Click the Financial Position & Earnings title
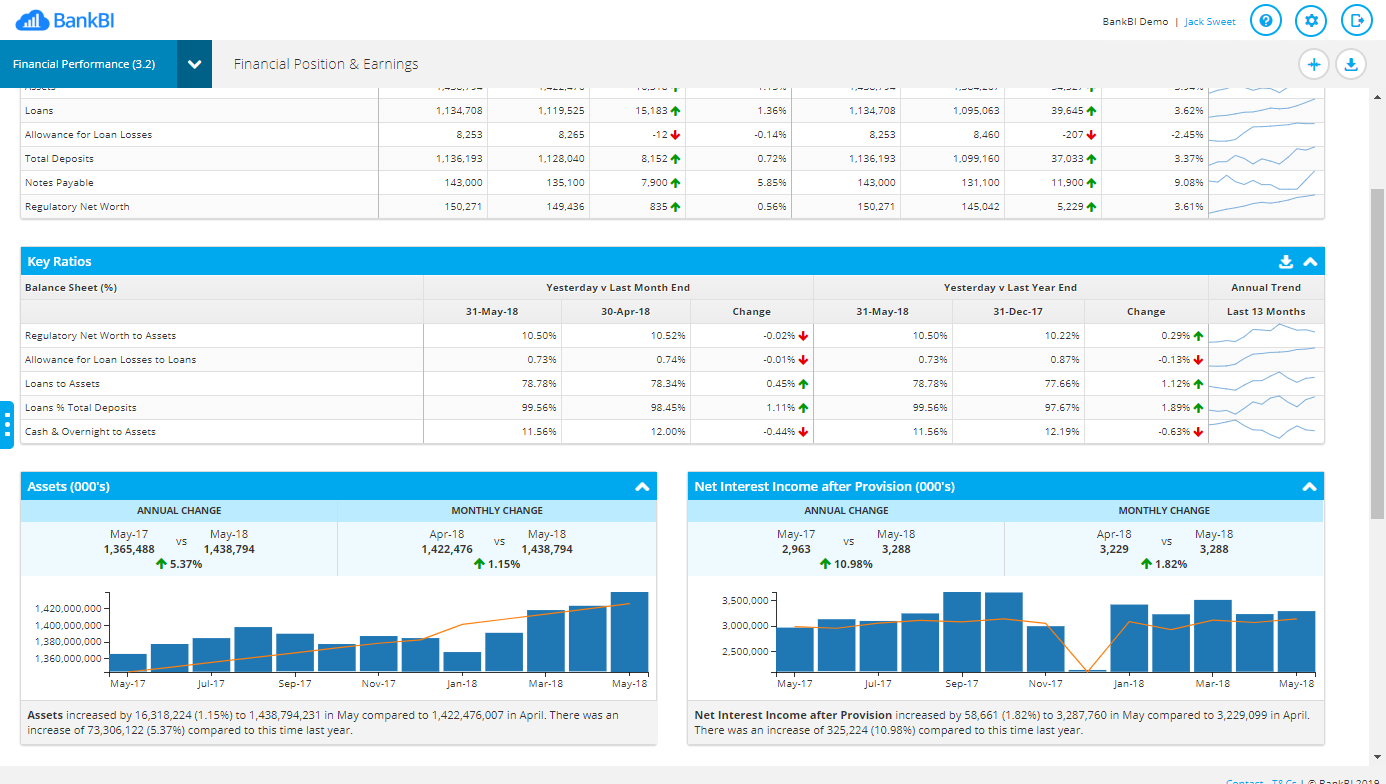 [326, 63]
